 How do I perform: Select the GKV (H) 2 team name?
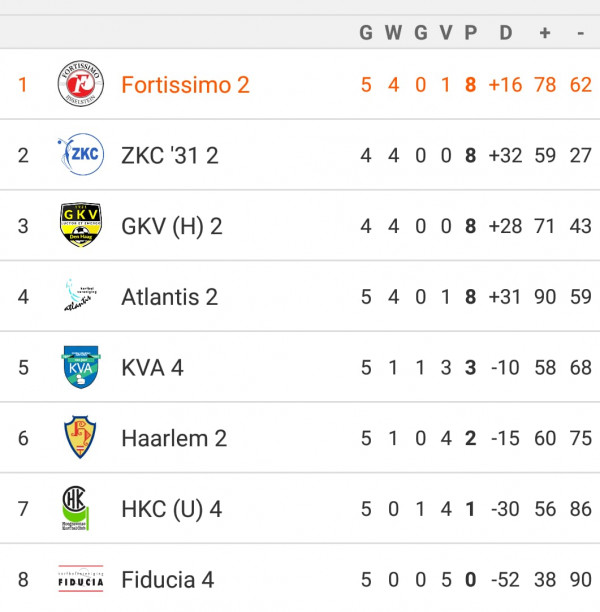[x=172, y=226]
